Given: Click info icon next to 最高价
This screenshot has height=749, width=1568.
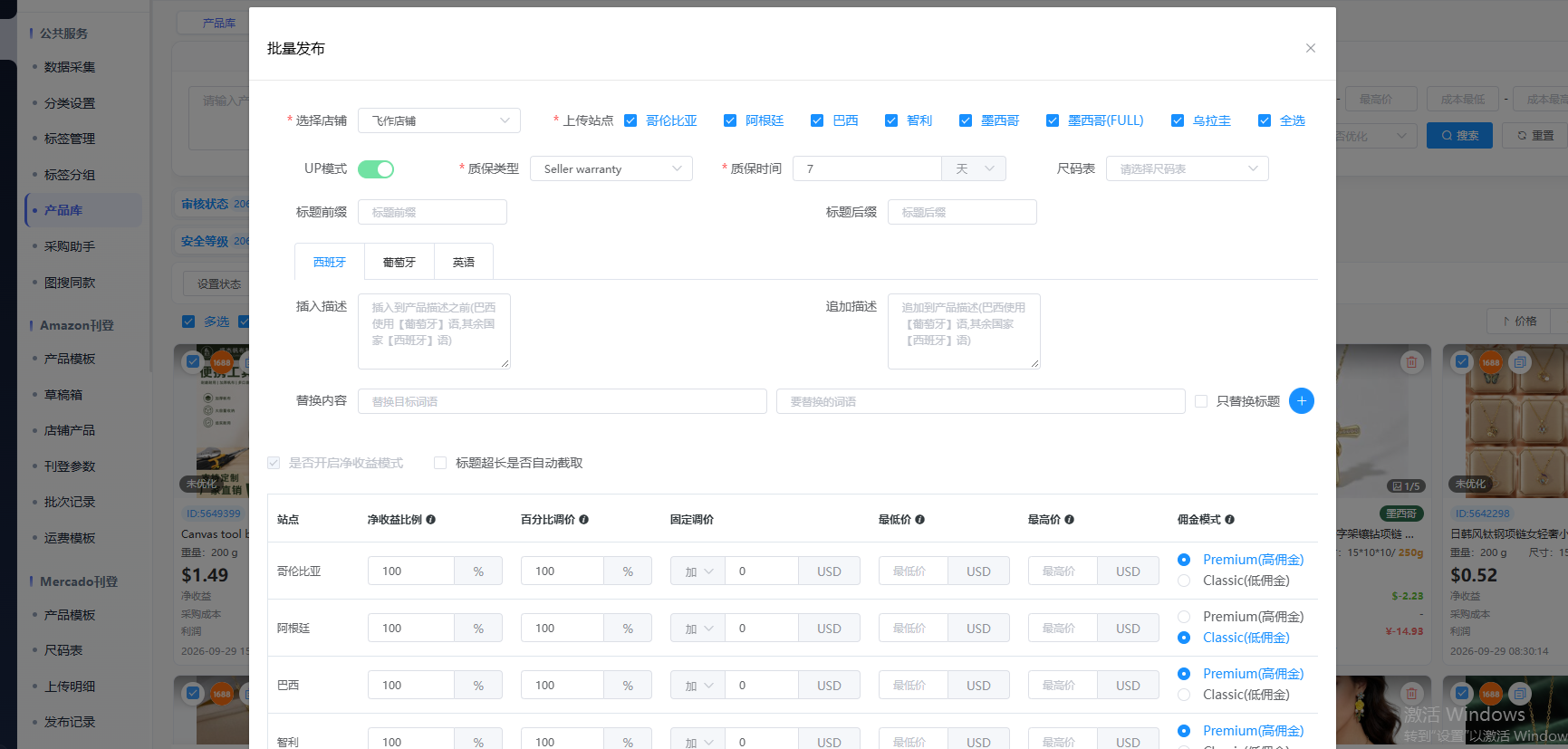Looking at the screenshot, I should [x=1070, y=520].
